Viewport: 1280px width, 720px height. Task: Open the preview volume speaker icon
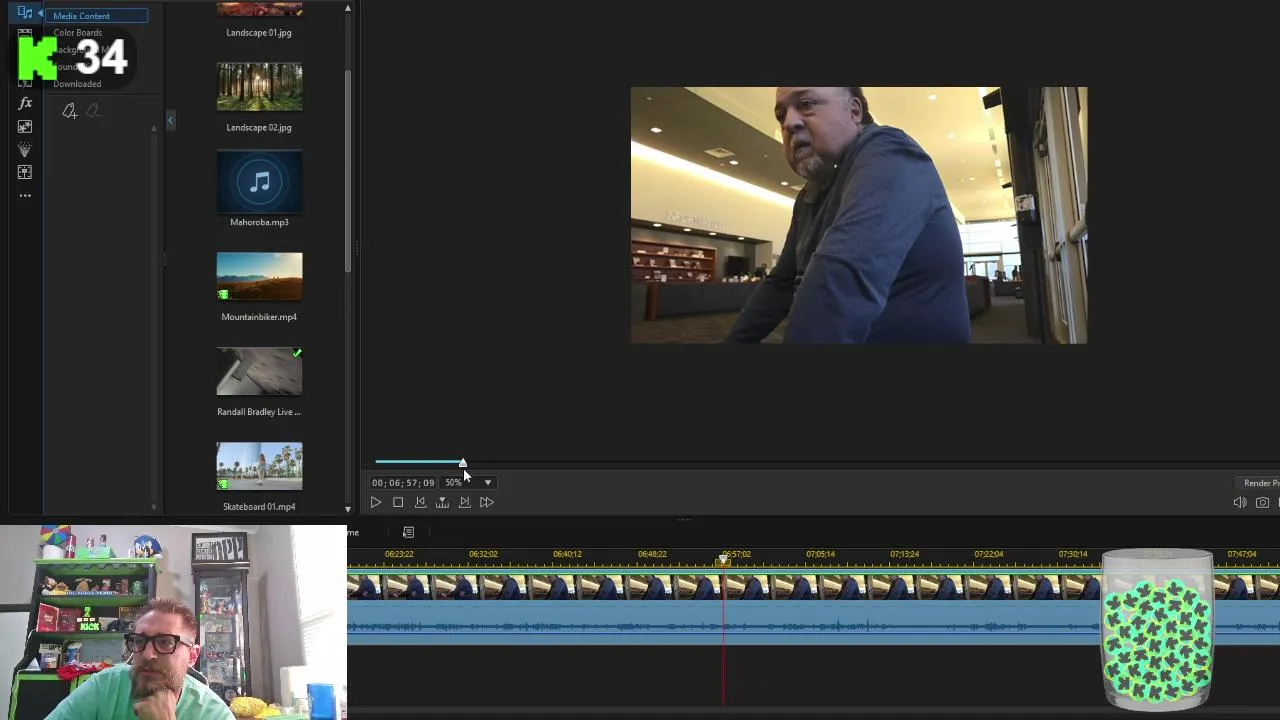coord(1240,503)
